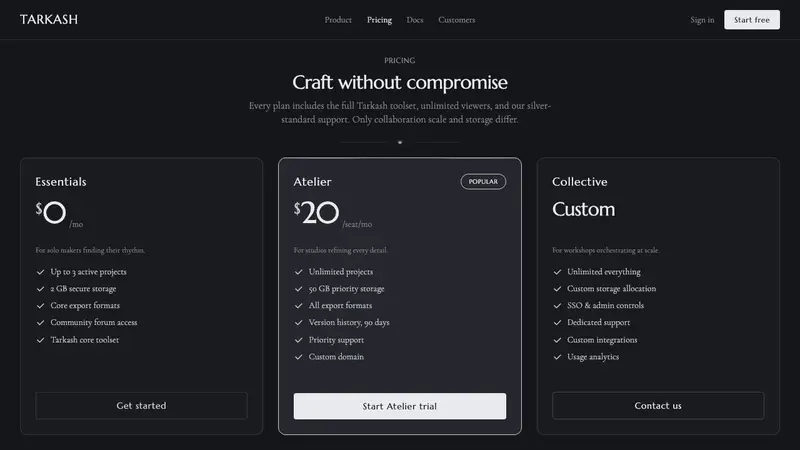
Task: Click checkmark beside Unlimited everything
Action: coord(557,272)
